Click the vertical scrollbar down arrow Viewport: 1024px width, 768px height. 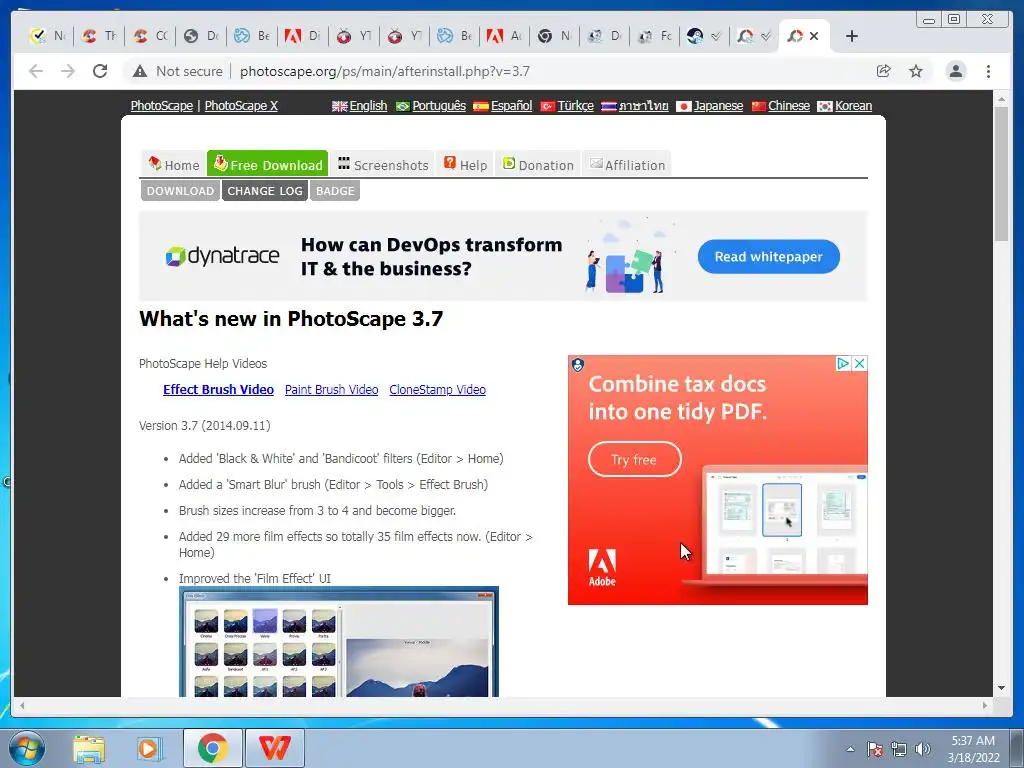1001,688
